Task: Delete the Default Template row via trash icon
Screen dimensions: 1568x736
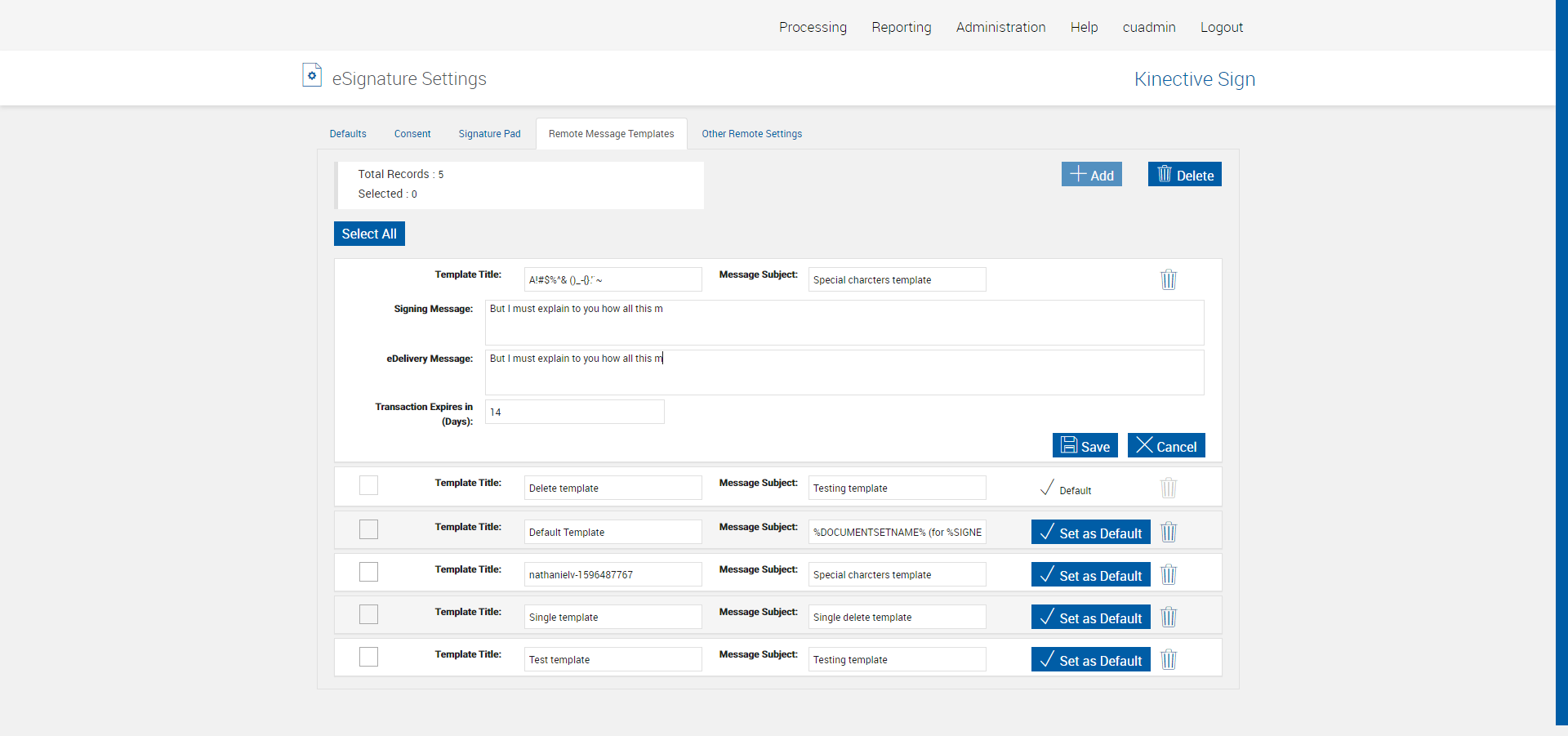Action: coord(1169,533)
